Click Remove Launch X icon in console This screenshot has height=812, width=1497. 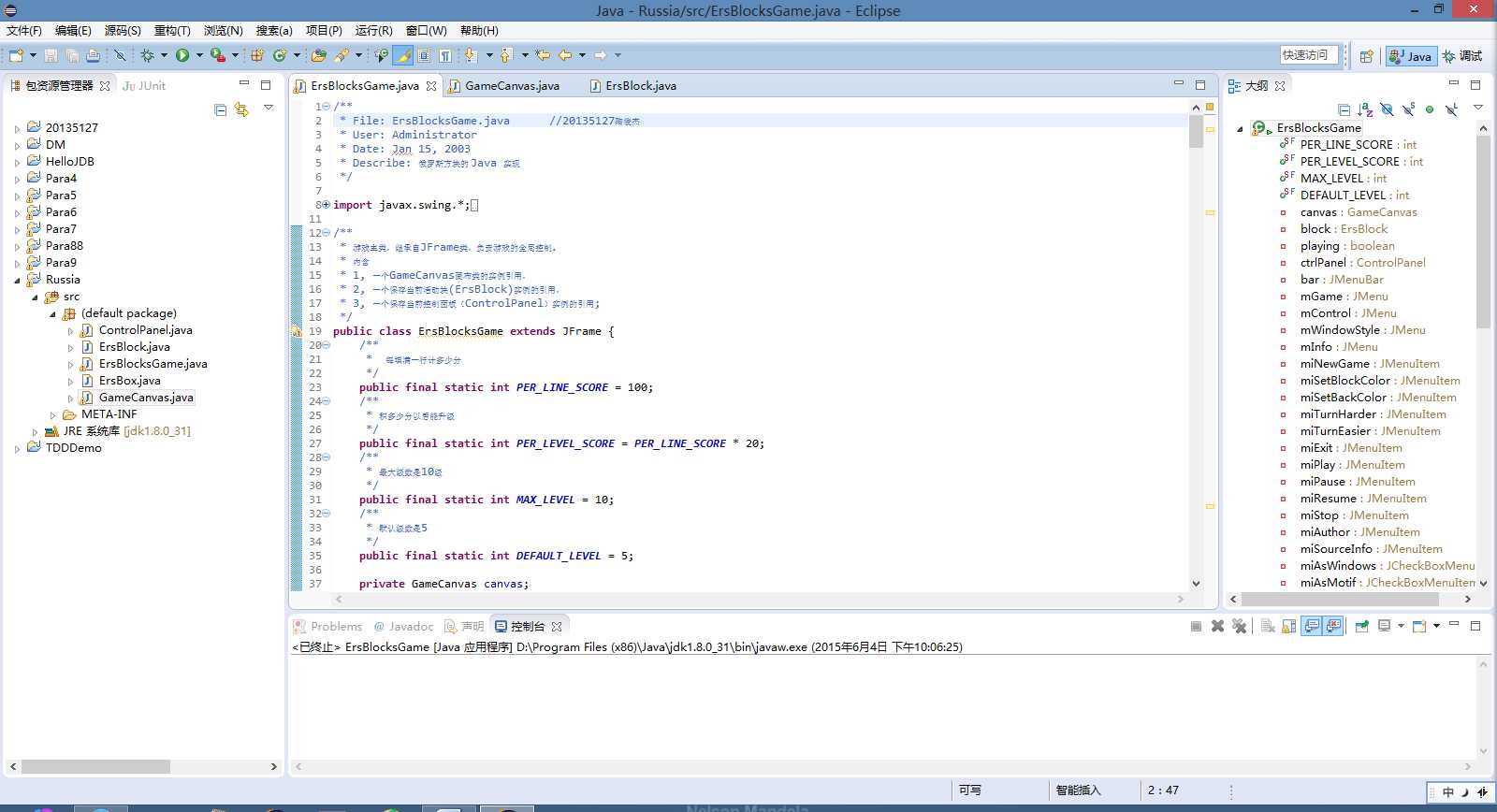click(1217, 627)
